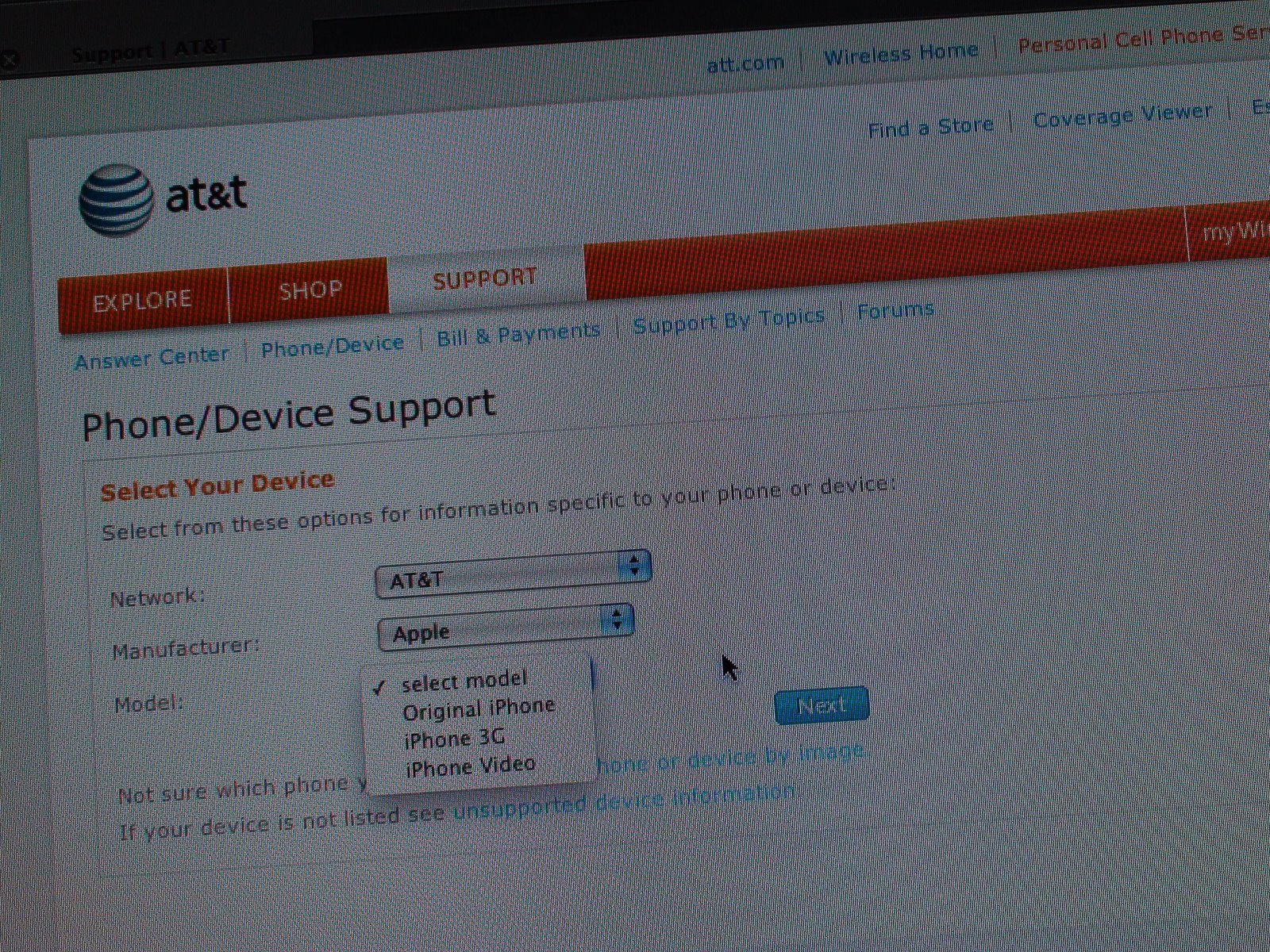Screen dimensions: 1270x952
Task: Click the AT&T globe logo
Action: [115, 200]
